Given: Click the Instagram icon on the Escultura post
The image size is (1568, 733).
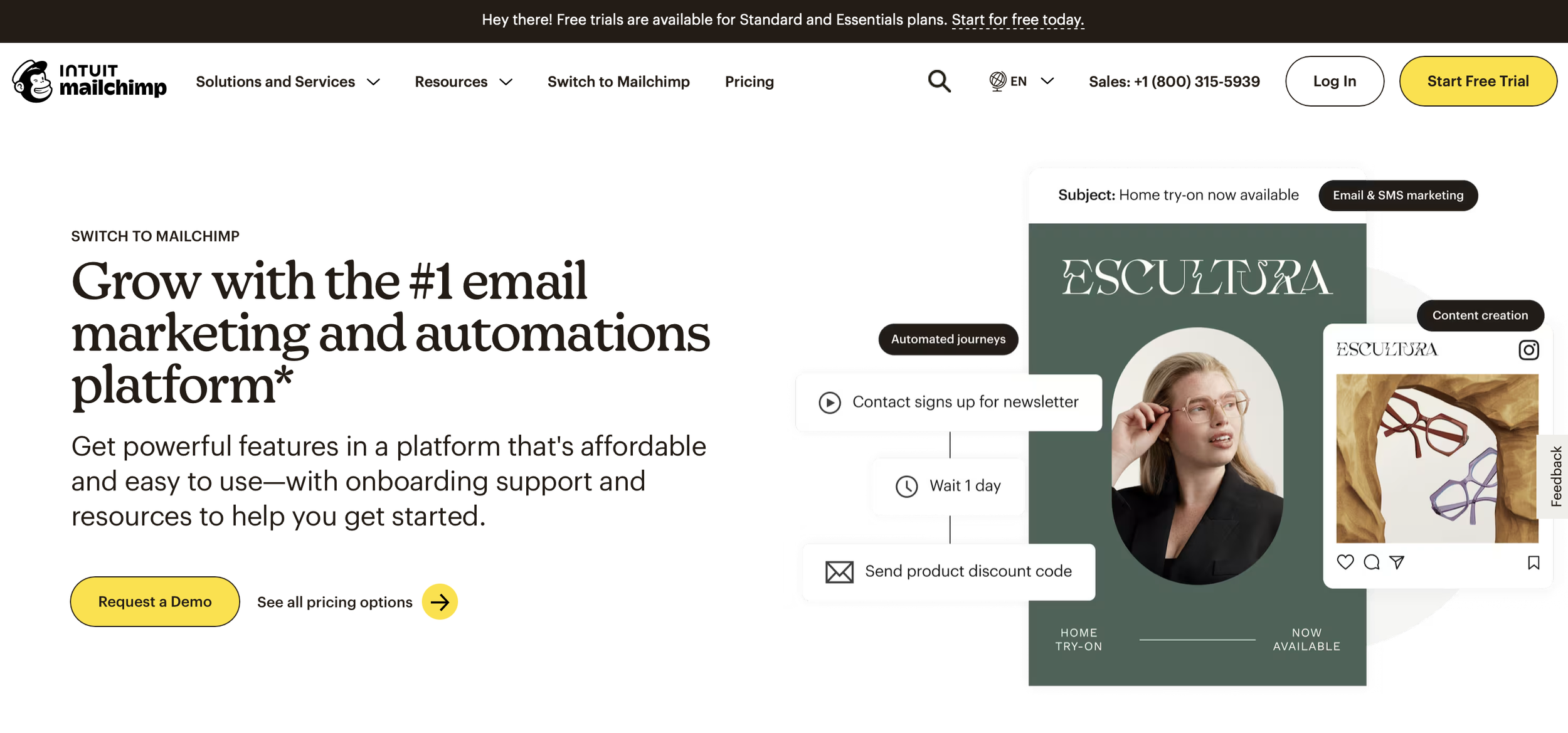Looking at the screenshot, I should click(1529, 350).
